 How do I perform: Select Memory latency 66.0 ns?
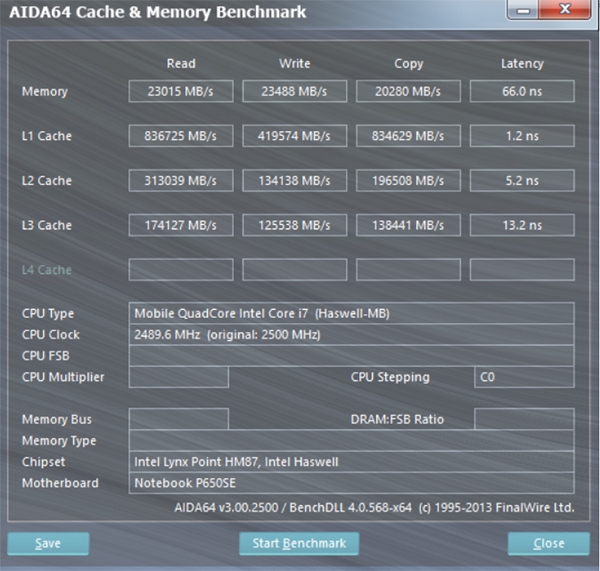pos(522,91)
